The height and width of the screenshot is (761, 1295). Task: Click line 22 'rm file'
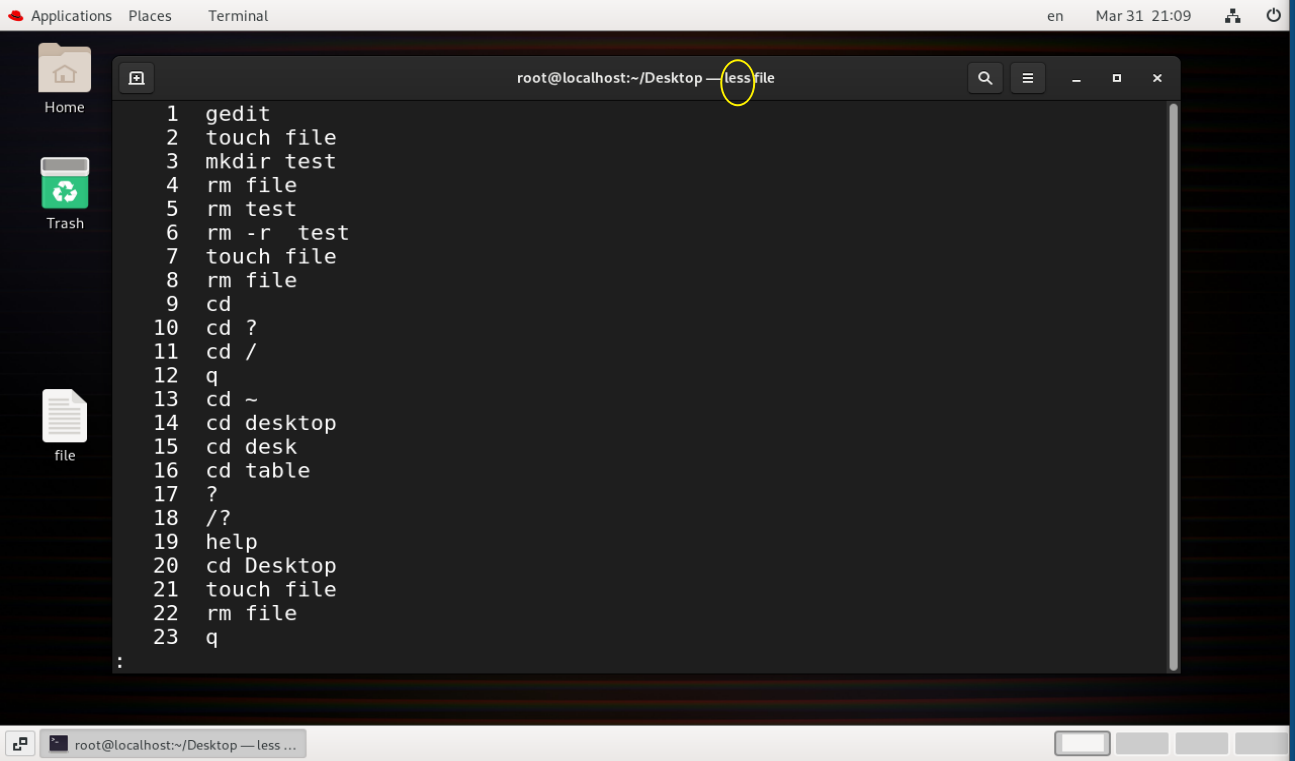pyautogui.click(x=251, y=613)
